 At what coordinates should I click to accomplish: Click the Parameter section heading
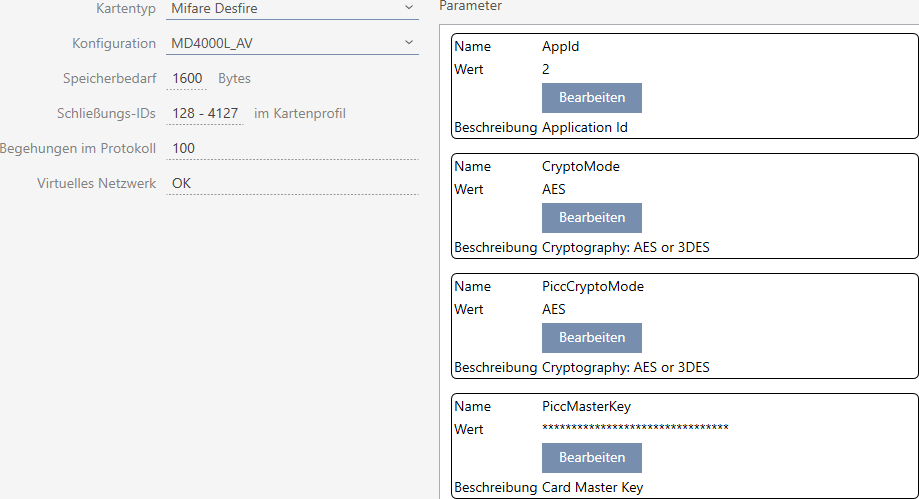[470, 6]
